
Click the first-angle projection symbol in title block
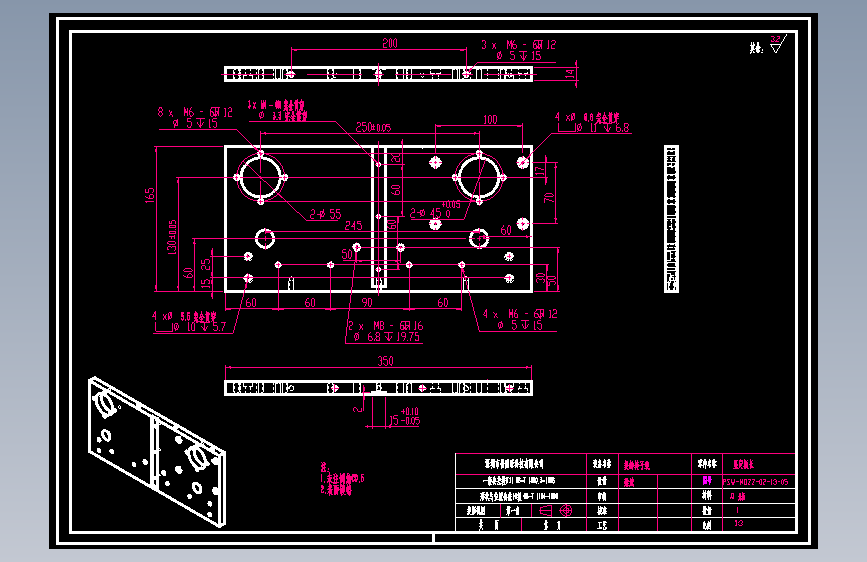tap(556, 510)
